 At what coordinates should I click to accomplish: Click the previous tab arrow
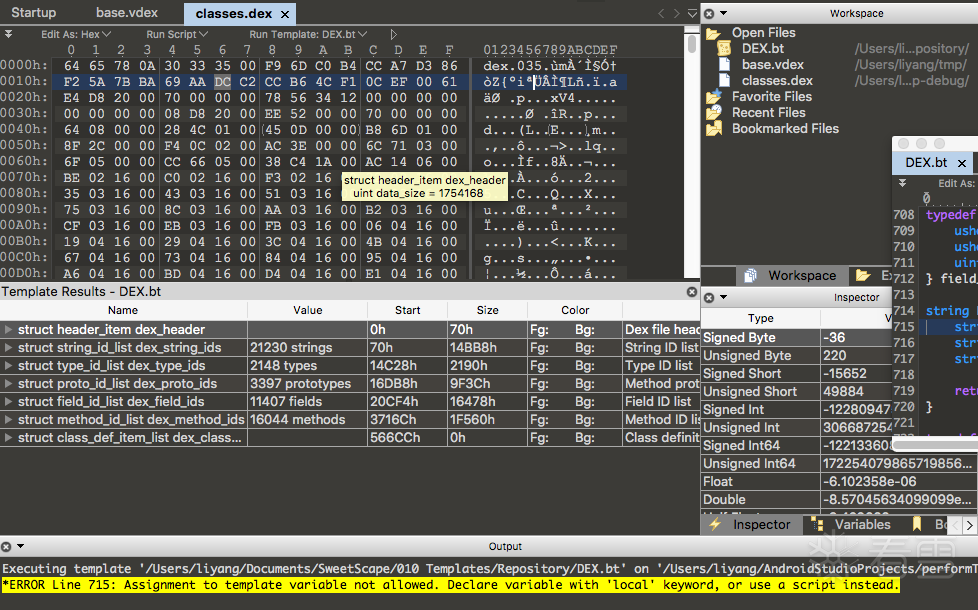[661, 13]
